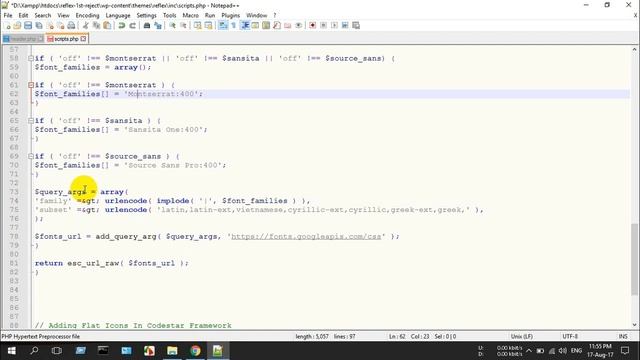Toggle the Indent Guide toolbar button
640x360 pixels.
245,25
